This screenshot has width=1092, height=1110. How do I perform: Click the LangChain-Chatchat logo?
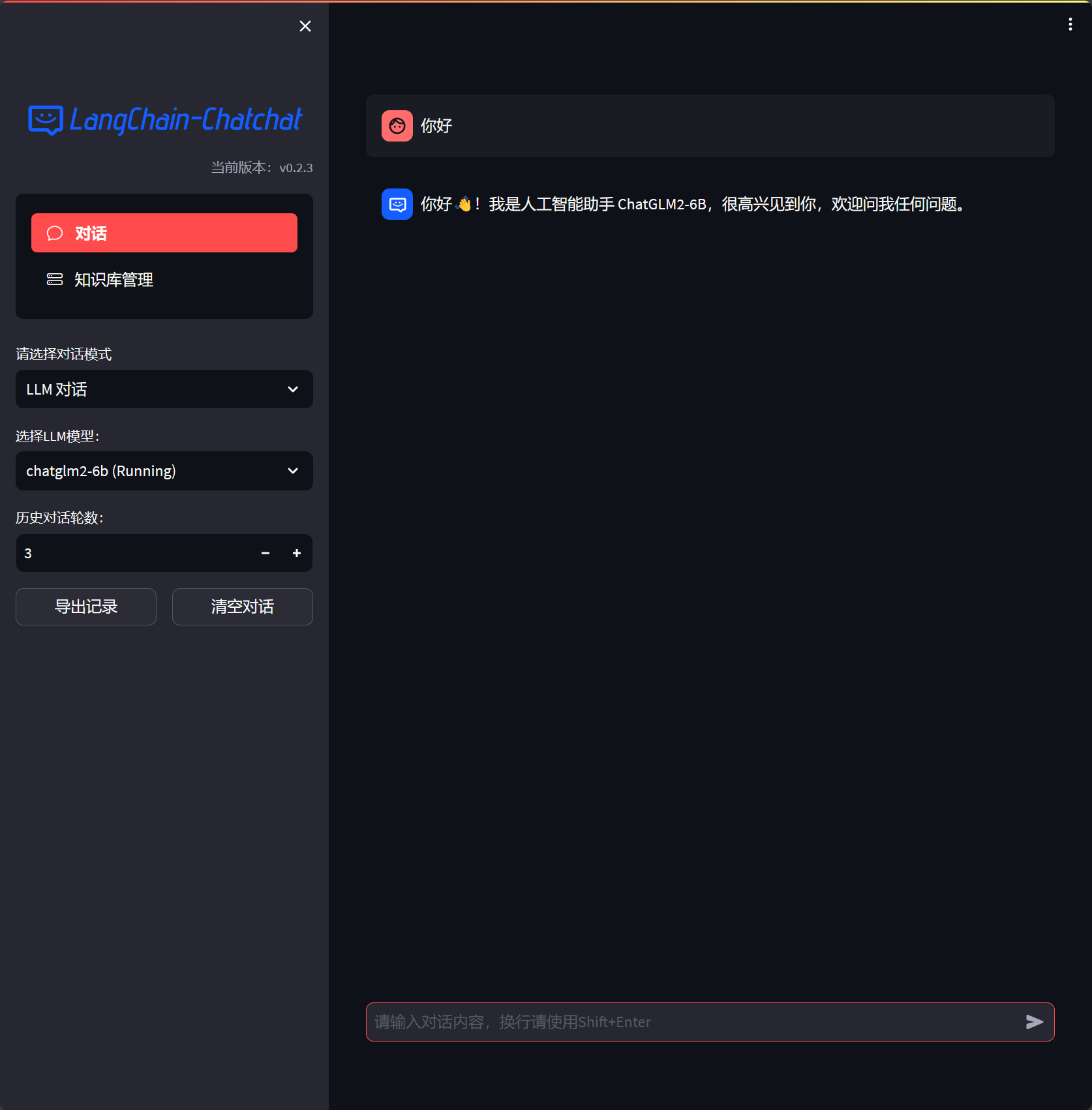164,120
